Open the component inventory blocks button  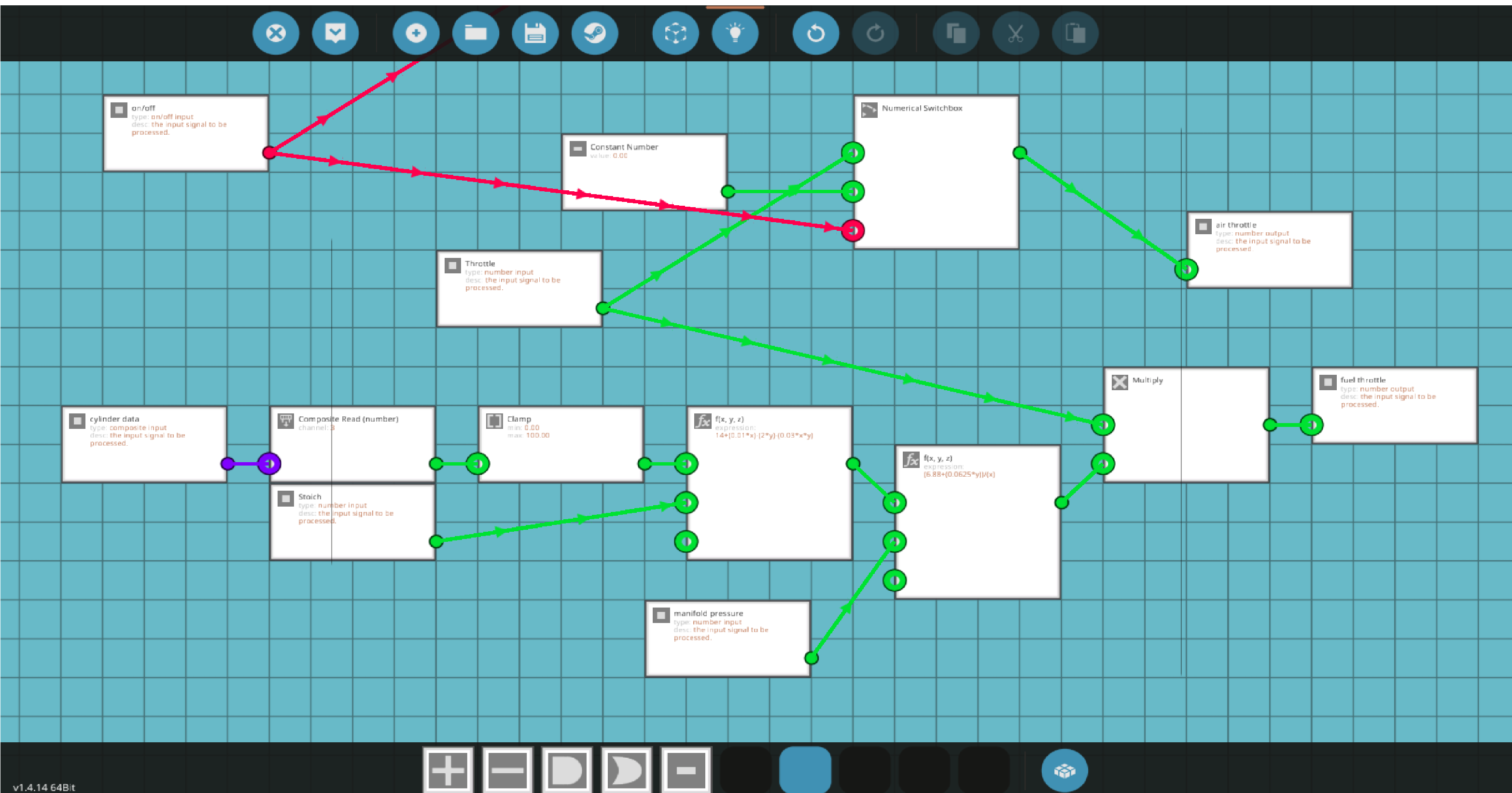1064,770
